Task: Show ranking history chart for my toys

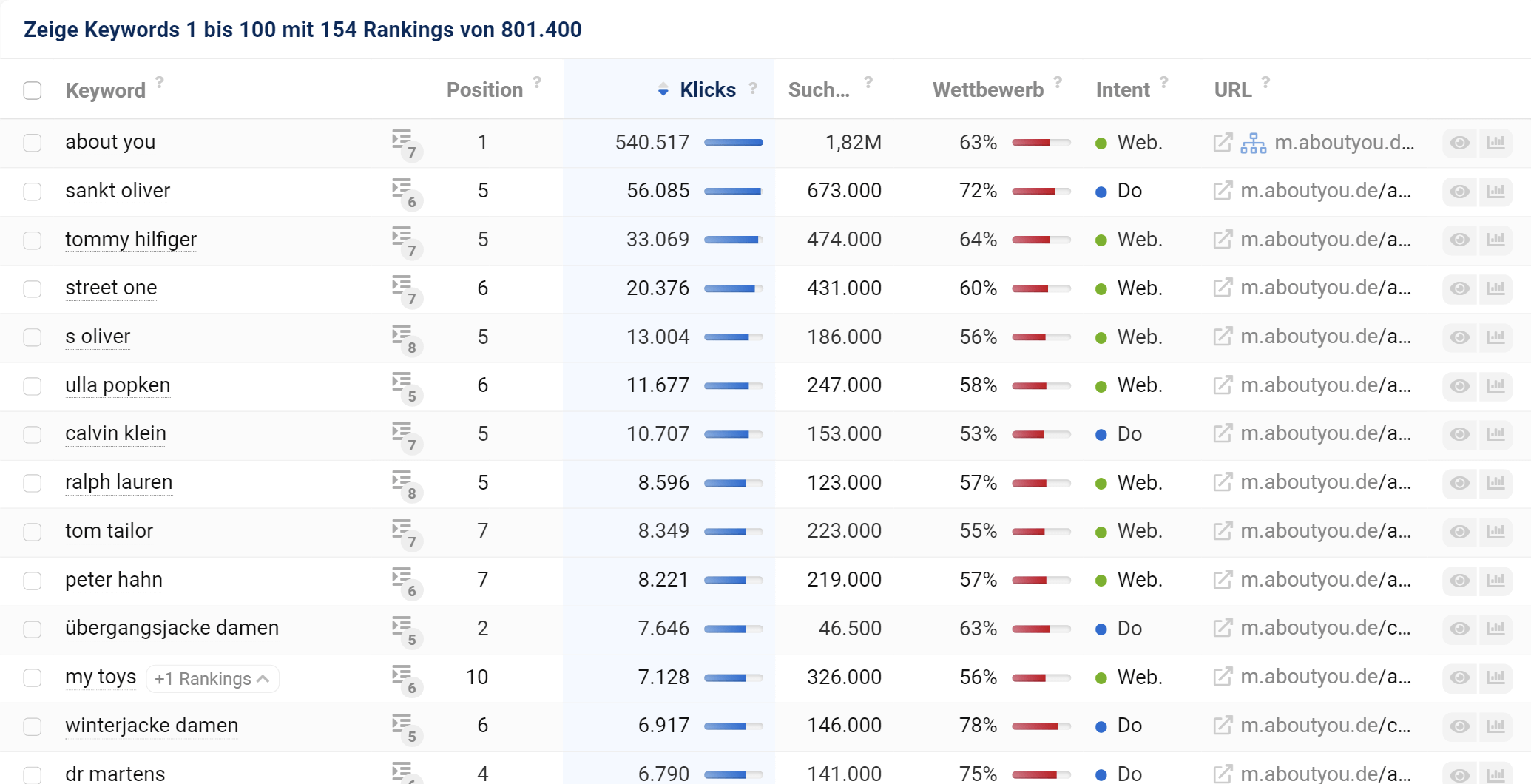Action: tap(1495, 677)
